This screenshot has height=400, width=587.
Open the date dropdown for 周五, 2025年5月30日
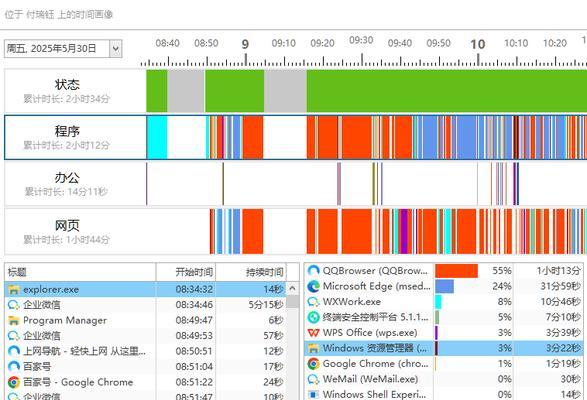(x=116, y=49)
